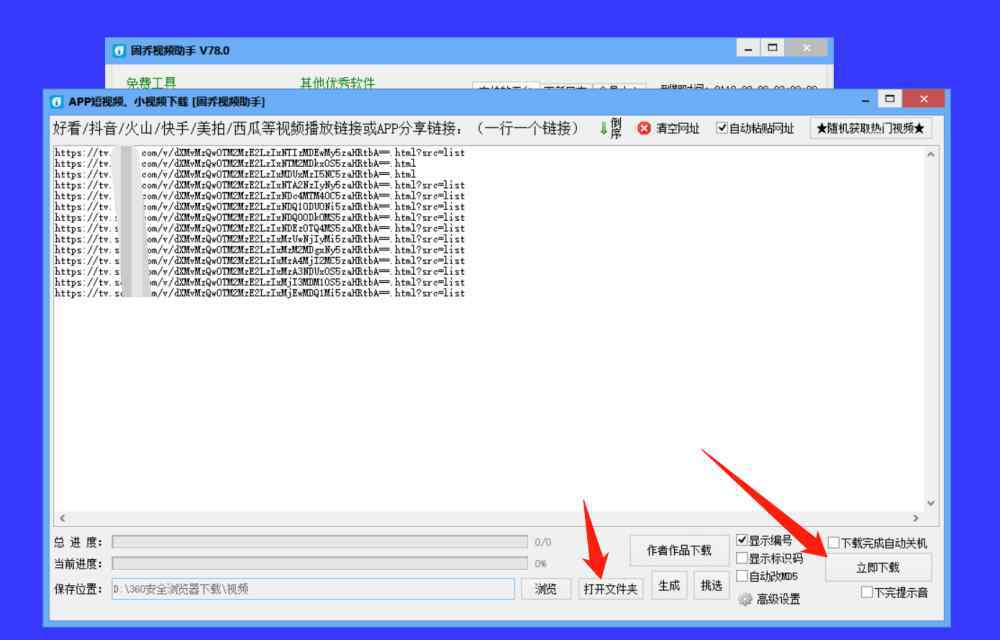Image resolution: width=1000 pixels, height=640 pixels.
Task: Click the first URL line in the list
Action: (x=260, y=152)
